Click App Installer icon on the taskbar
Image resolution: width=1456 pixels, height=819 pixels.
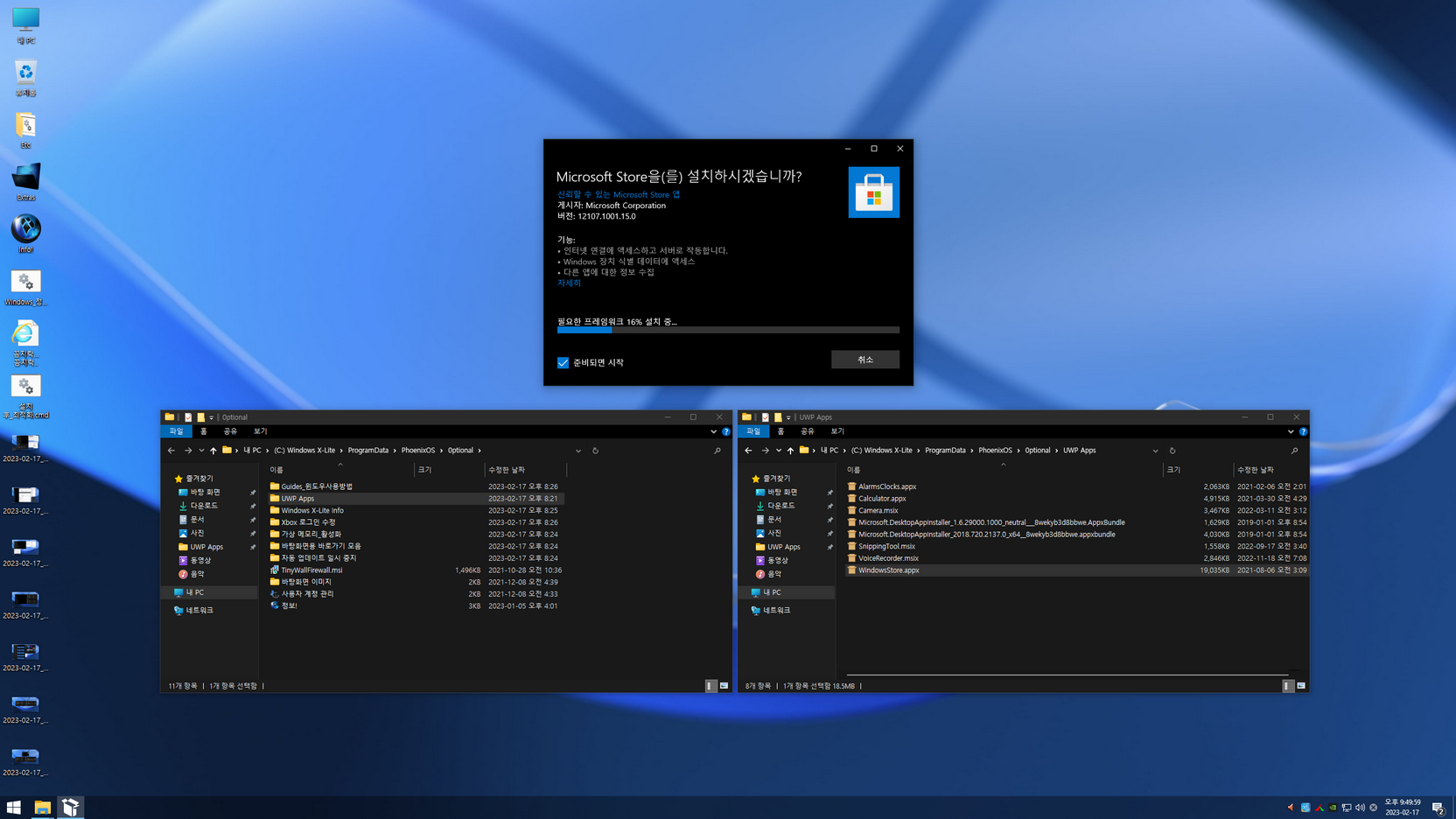(71, 808)
